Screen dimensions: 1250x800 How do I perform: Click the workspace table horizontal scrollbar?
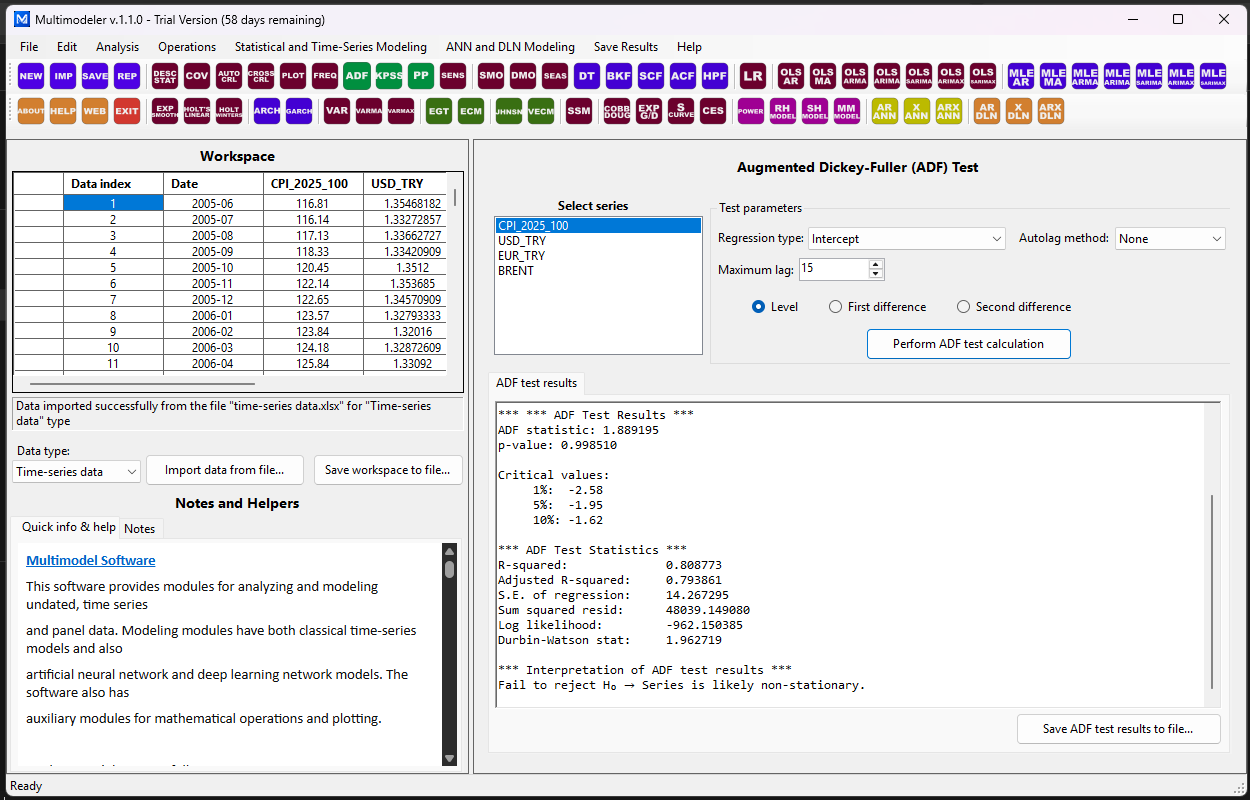(142, 383)
